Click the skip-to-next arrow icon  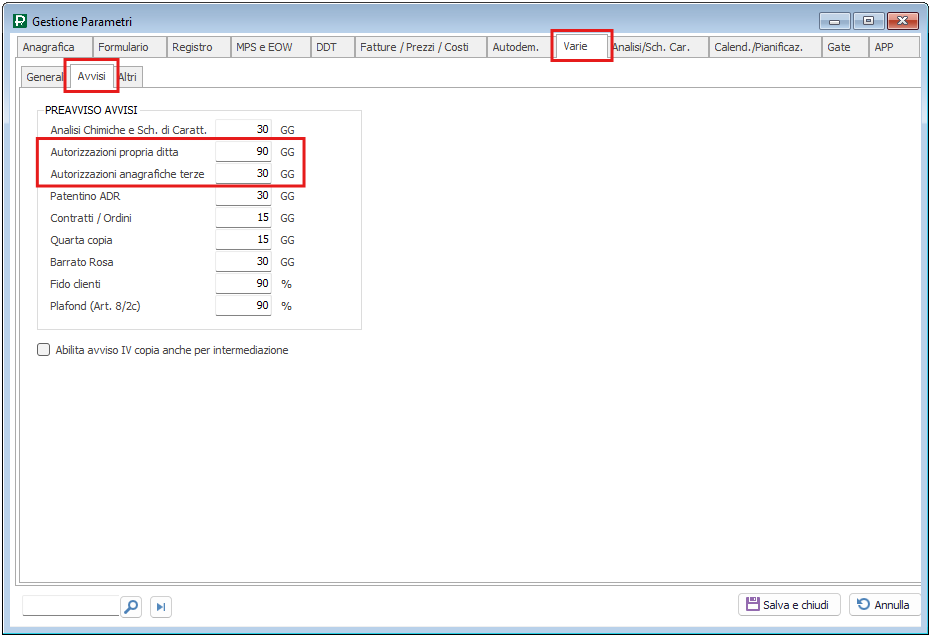pyautogui.click(x=161, y=606)
